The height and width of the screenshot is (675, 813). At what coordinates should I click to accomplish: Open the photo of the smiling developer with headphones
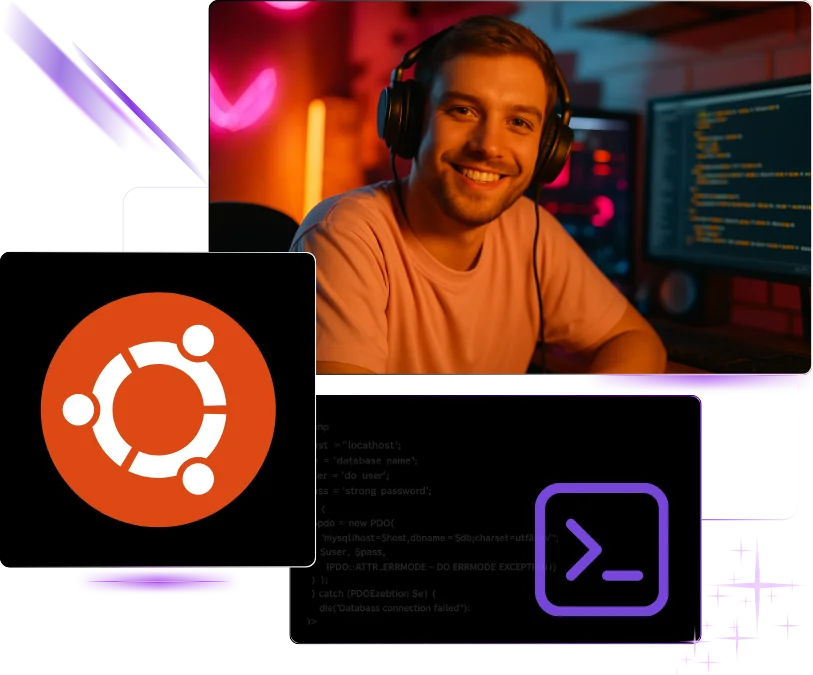[510, 187]
